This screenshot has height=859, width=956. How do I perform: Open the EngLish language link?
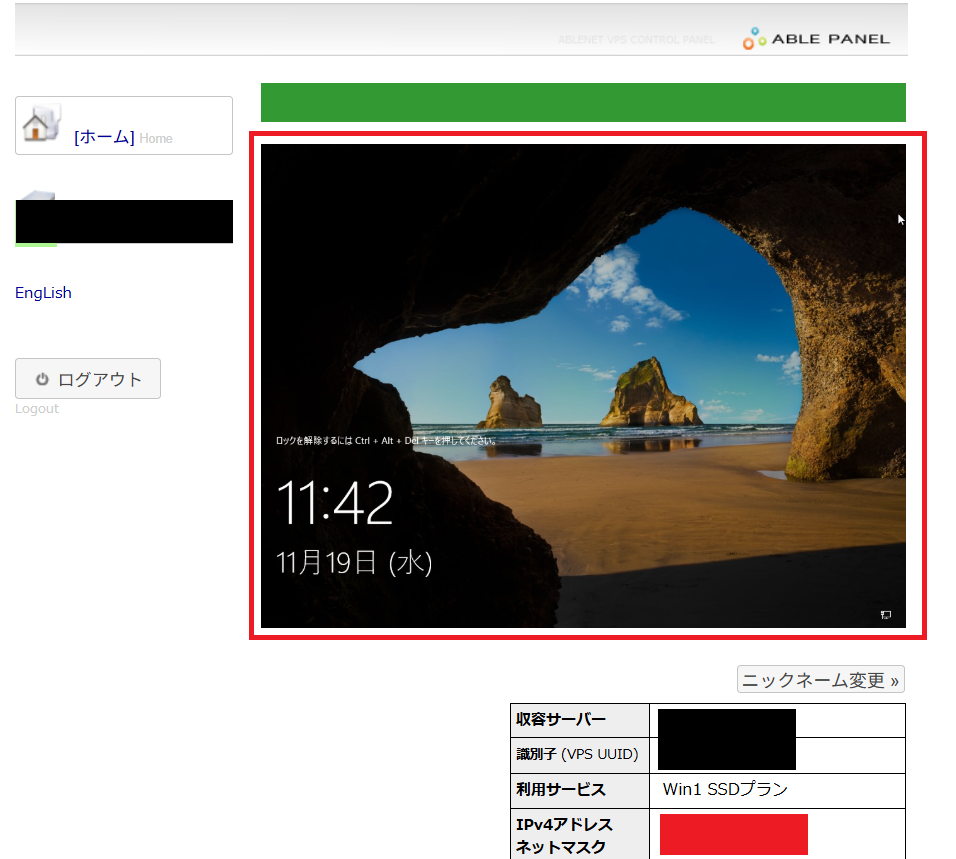click(43, 292)
